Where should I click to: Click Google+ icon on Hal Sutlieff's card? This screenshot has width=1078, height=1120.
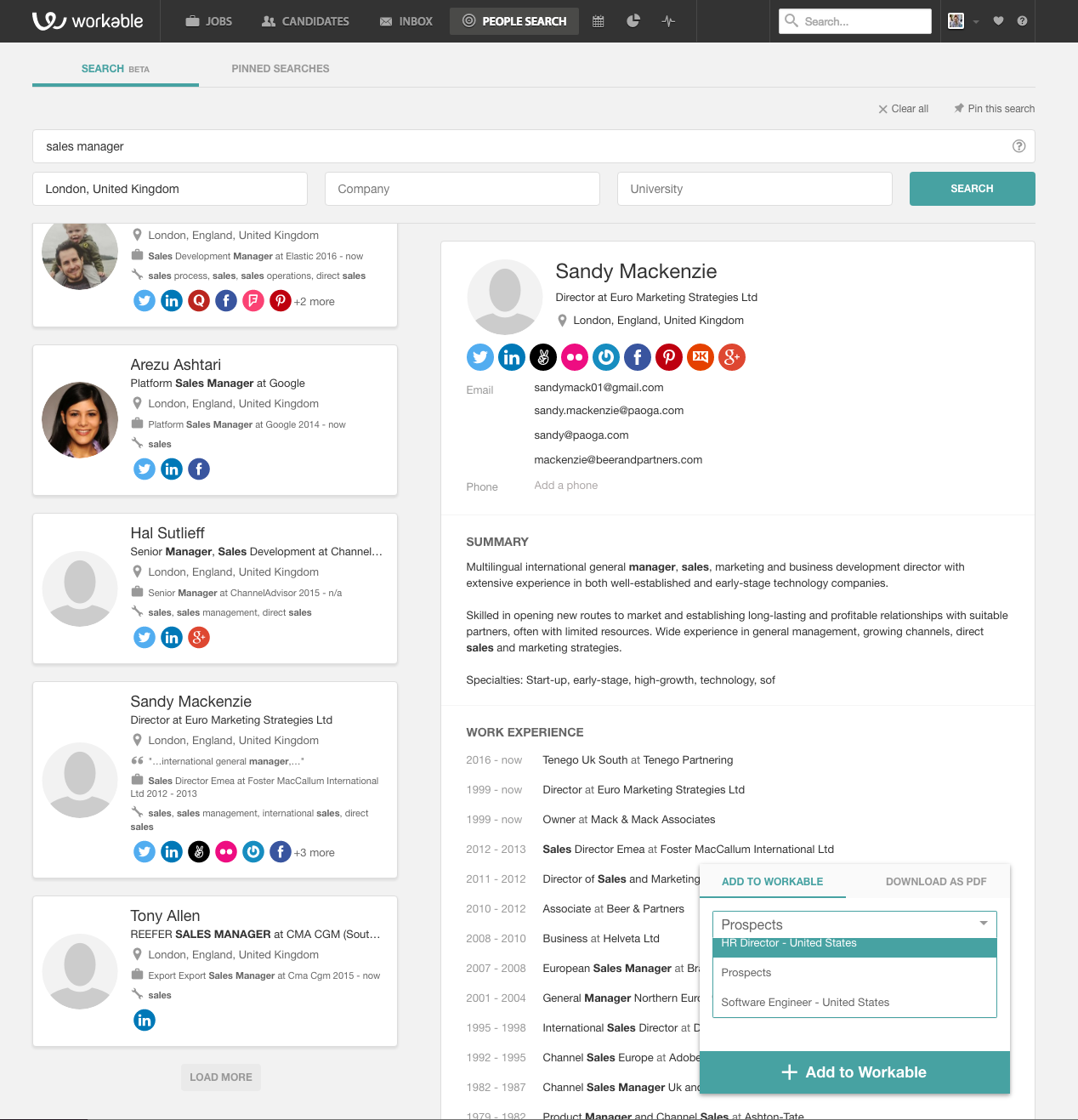pos(199,637)
